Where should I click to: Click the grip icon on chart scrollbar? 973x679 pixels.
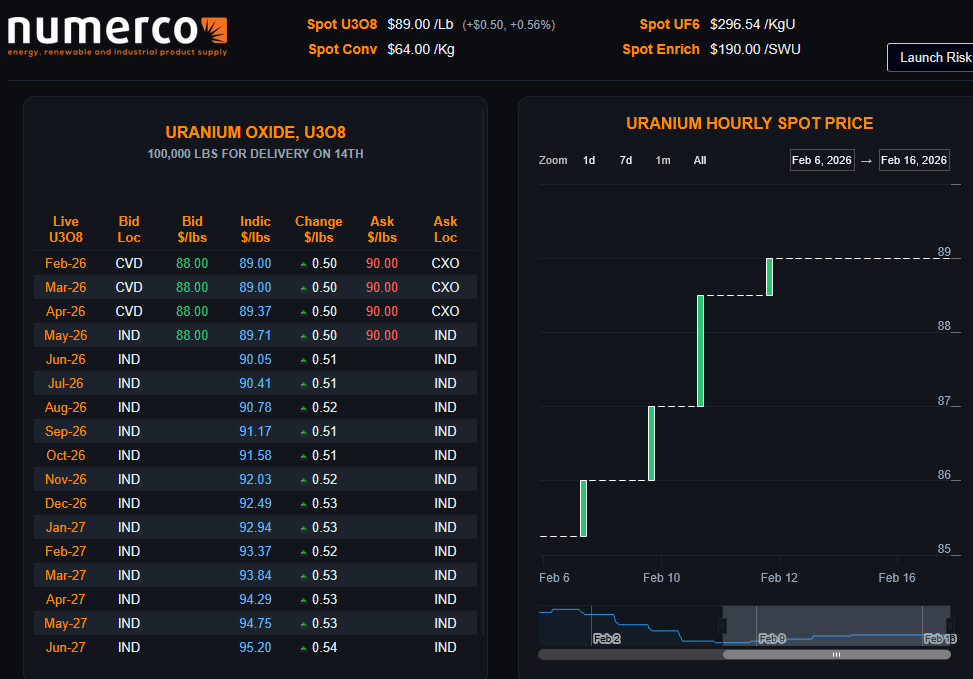click(x=836, y=655)
